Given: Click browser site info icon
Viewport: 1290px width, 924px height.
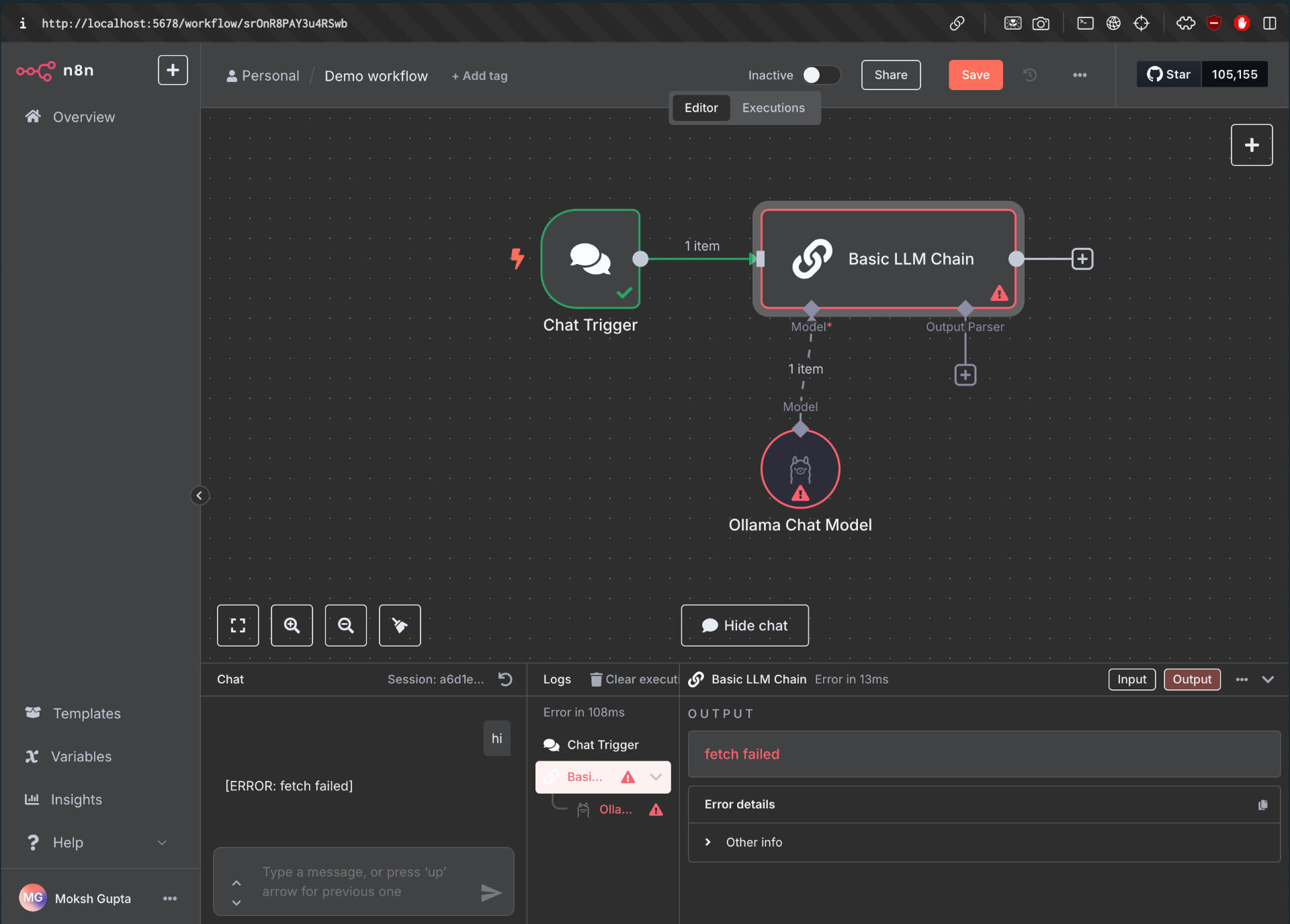Looking at the screenshot, I should [x=23, y=24].
